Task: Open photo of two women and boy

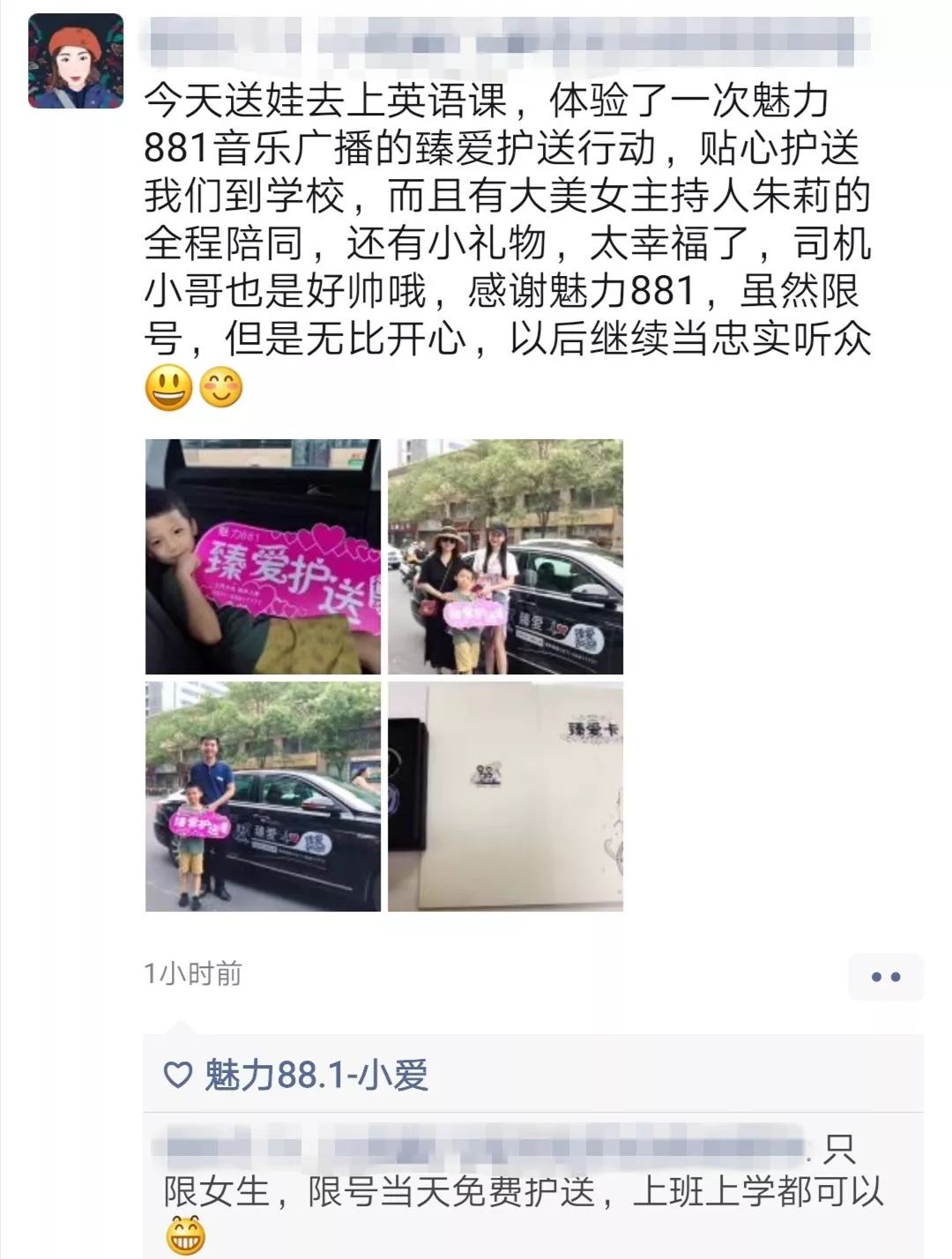Action: [506, 557]
